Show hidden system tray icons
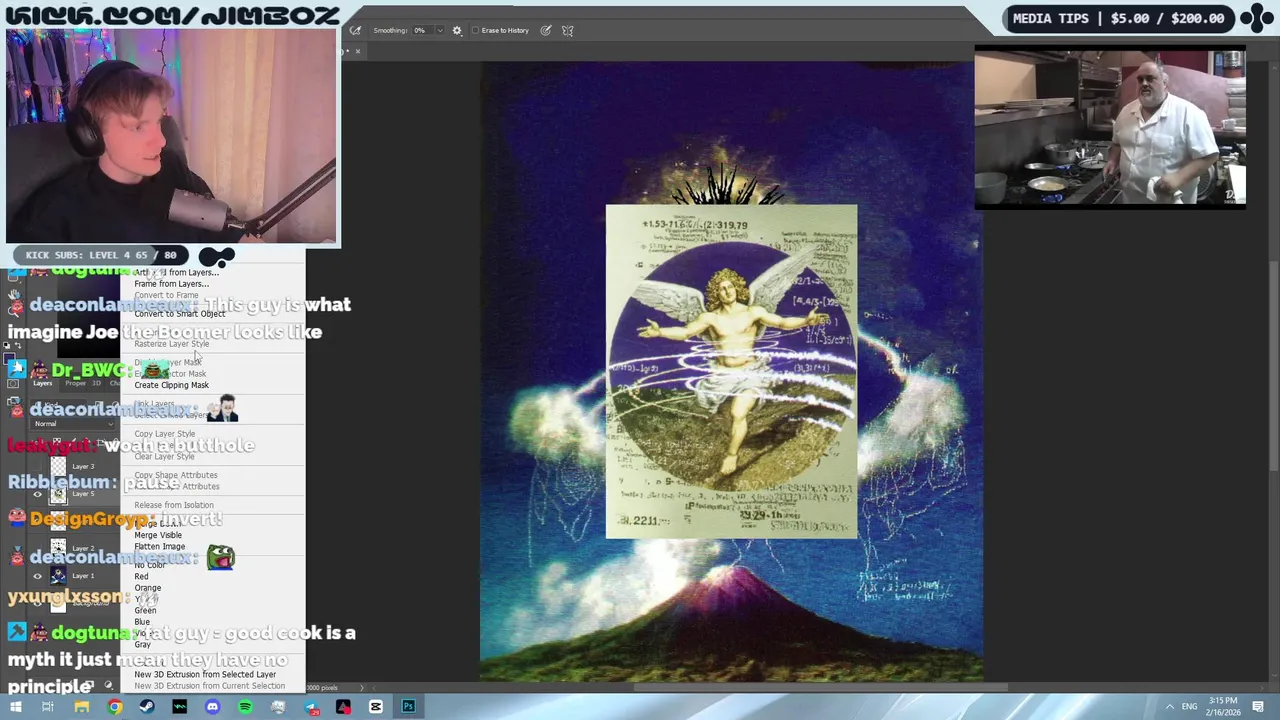 1169,707
